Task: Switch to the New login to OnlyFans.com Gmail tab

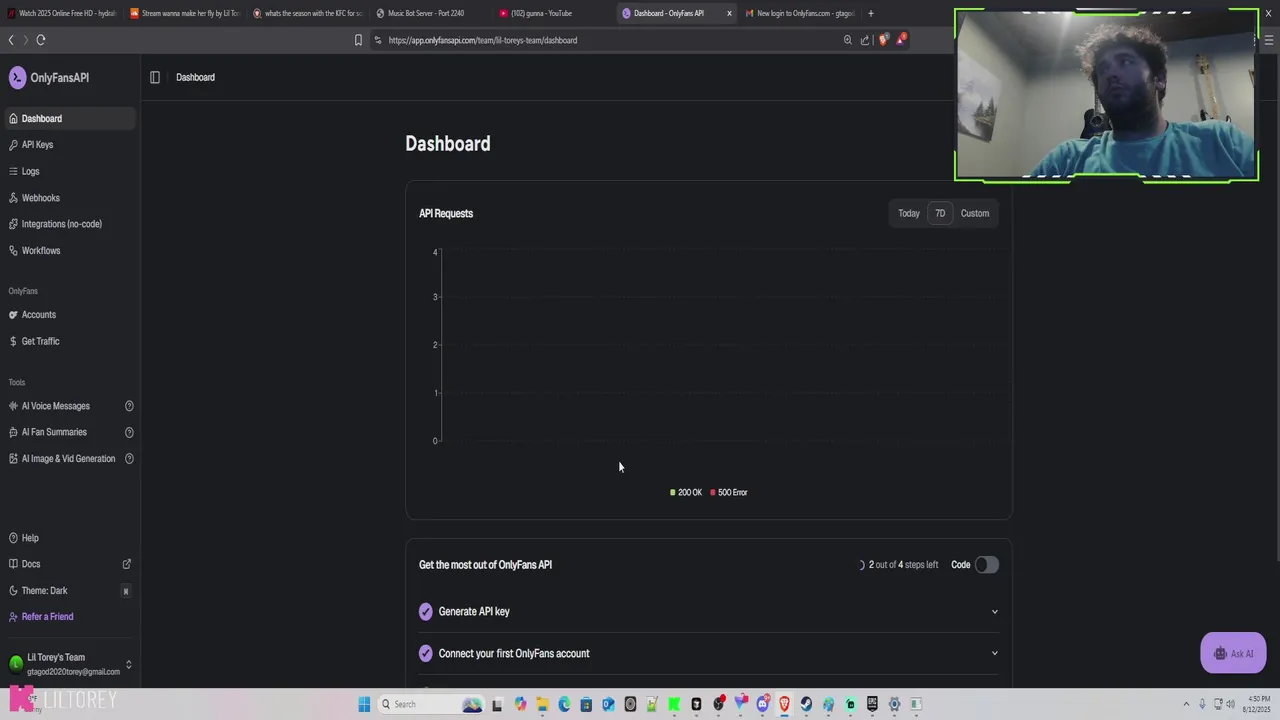Action: [800, 13]
